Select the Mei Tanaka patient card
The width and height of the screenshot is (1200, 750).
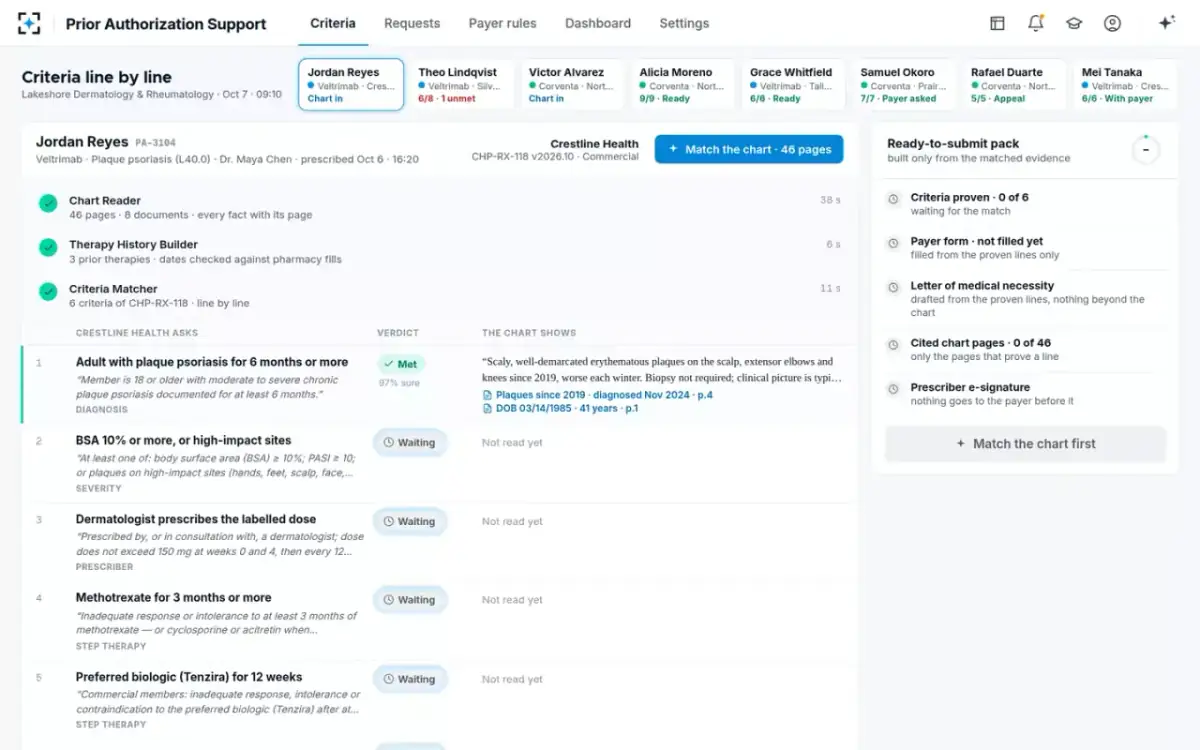click(1125, 84)
